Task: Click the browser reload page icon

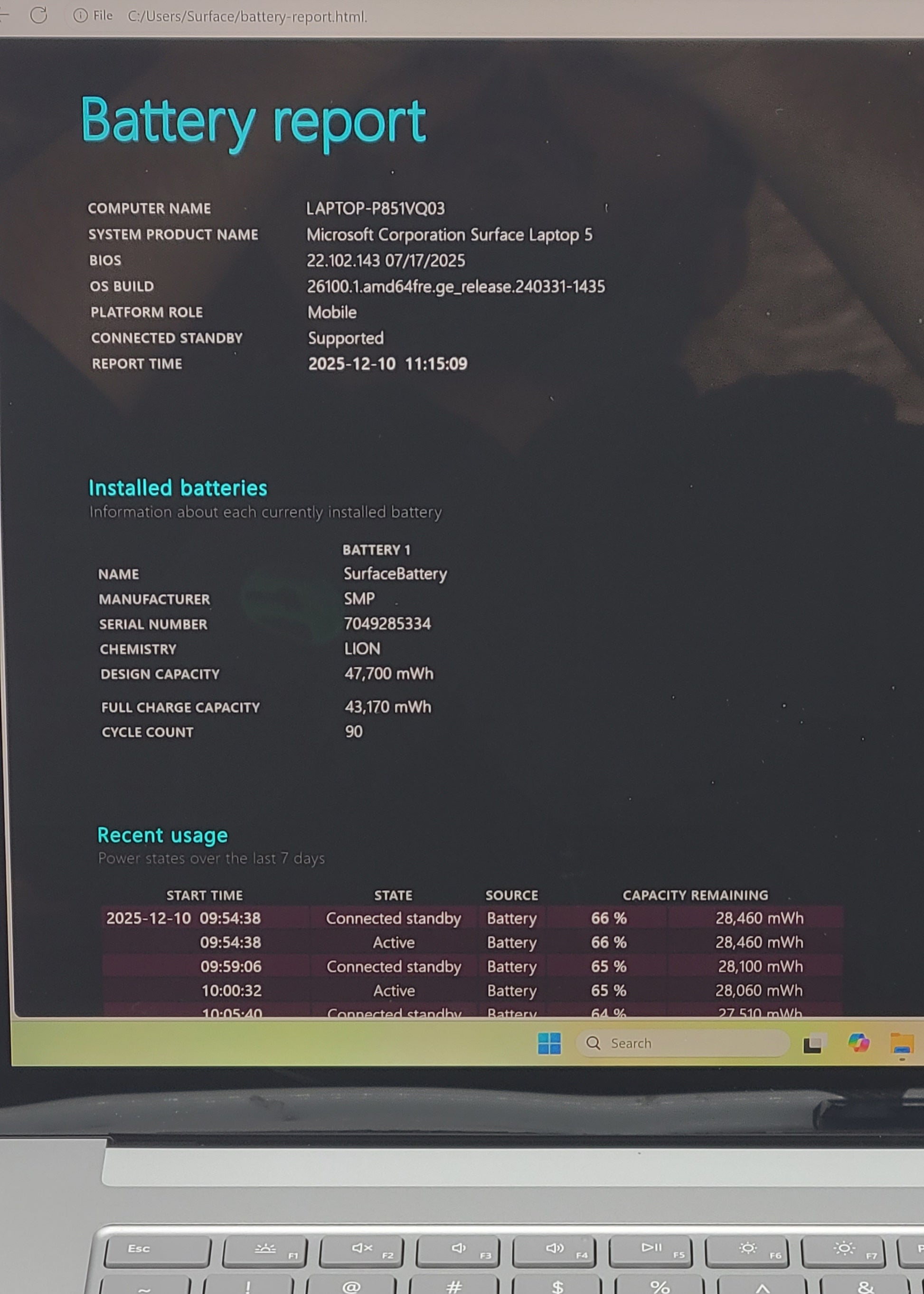Action: (x=38, y=15)
